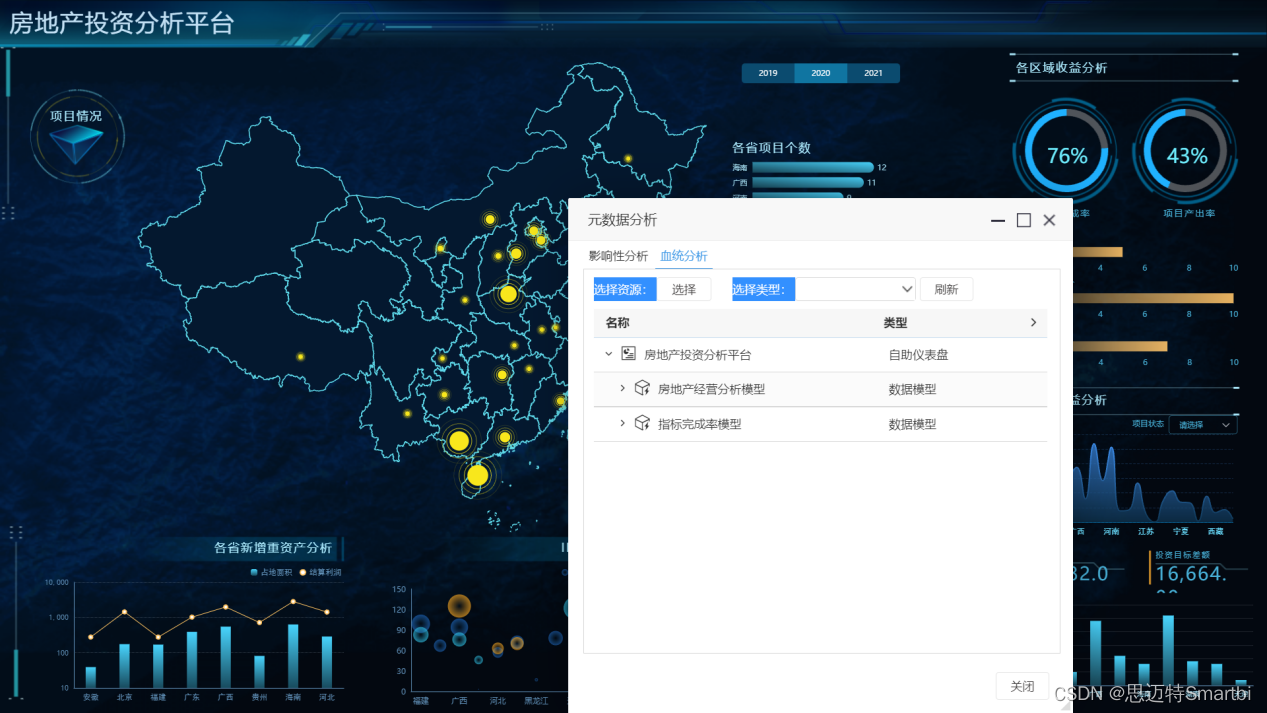Viewport: 1267px width, 713px height.
Task: Click the arrow icon in the 类型 column header
Action: click(1033, 323)
